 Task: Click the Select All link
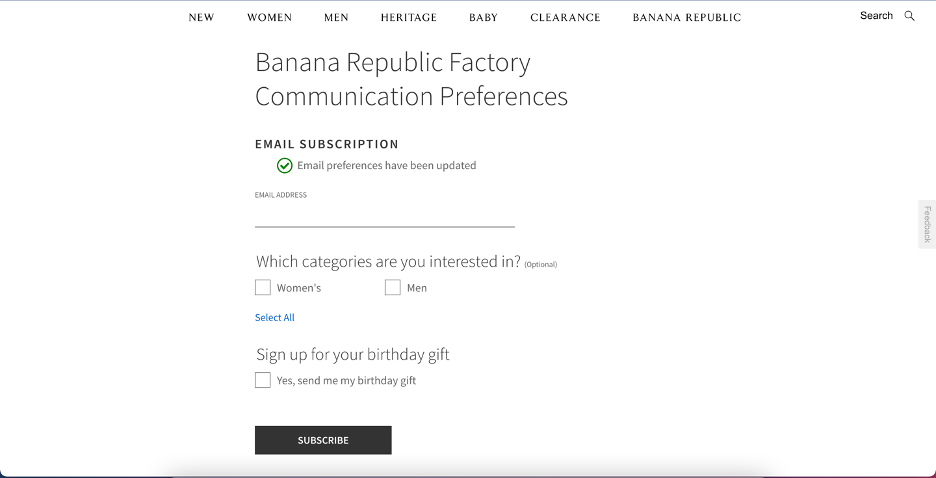point(275,318)
